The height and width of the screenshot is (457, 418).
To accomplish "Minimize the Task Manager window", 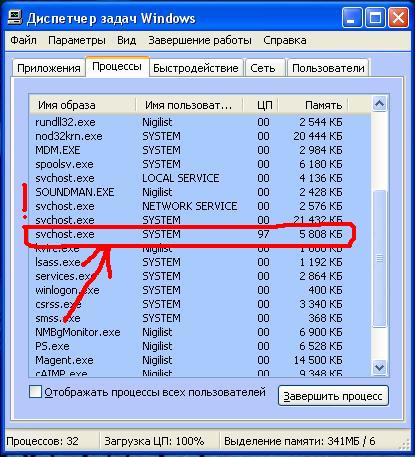I will point(351,18).
